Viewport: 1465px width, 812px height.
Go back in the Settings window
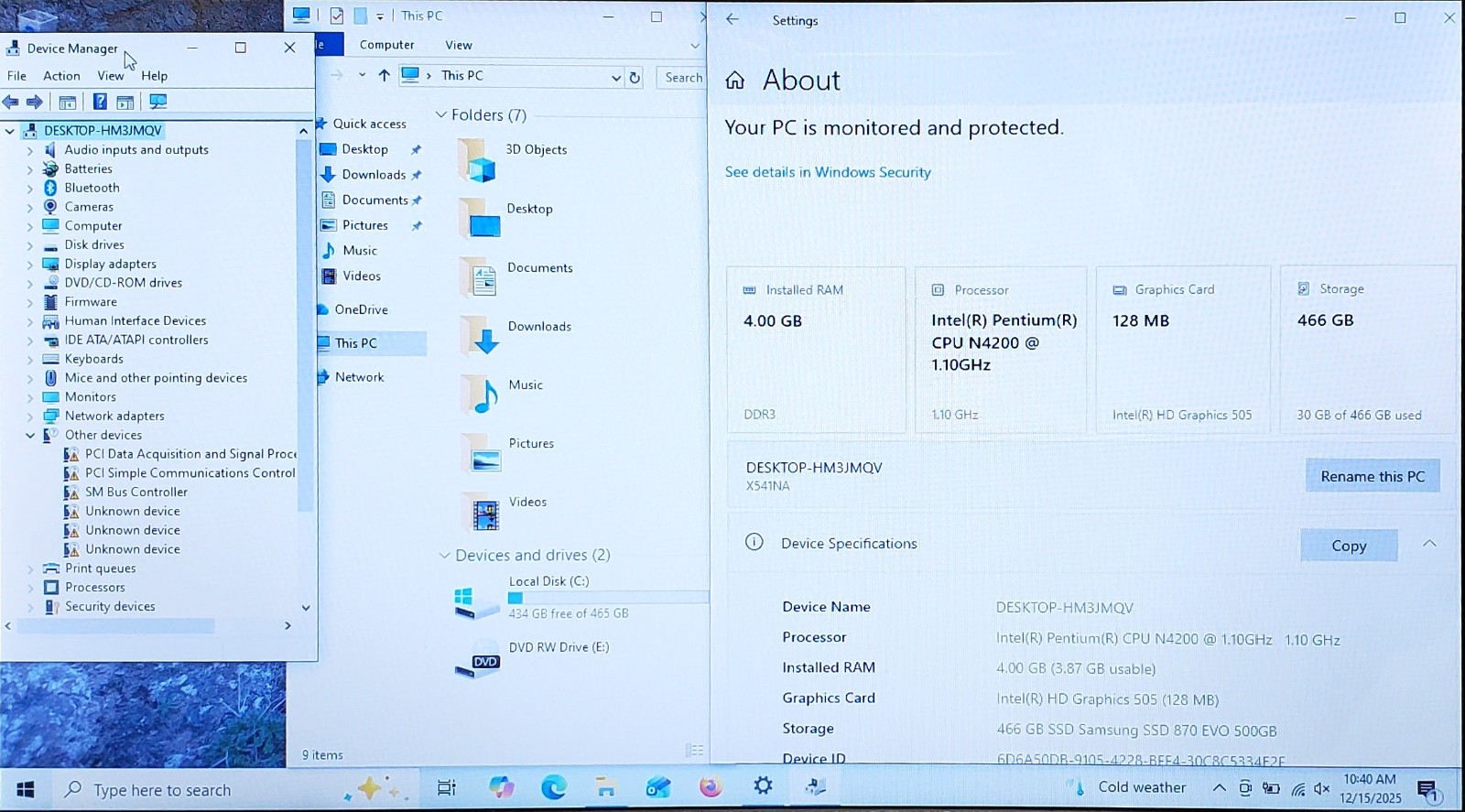click(732, 19)
